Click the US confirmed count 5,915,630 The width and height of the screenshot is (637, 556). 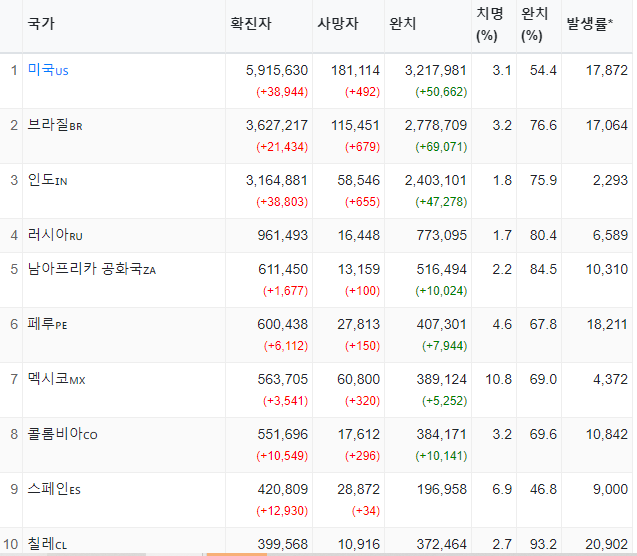click(276, 70)
